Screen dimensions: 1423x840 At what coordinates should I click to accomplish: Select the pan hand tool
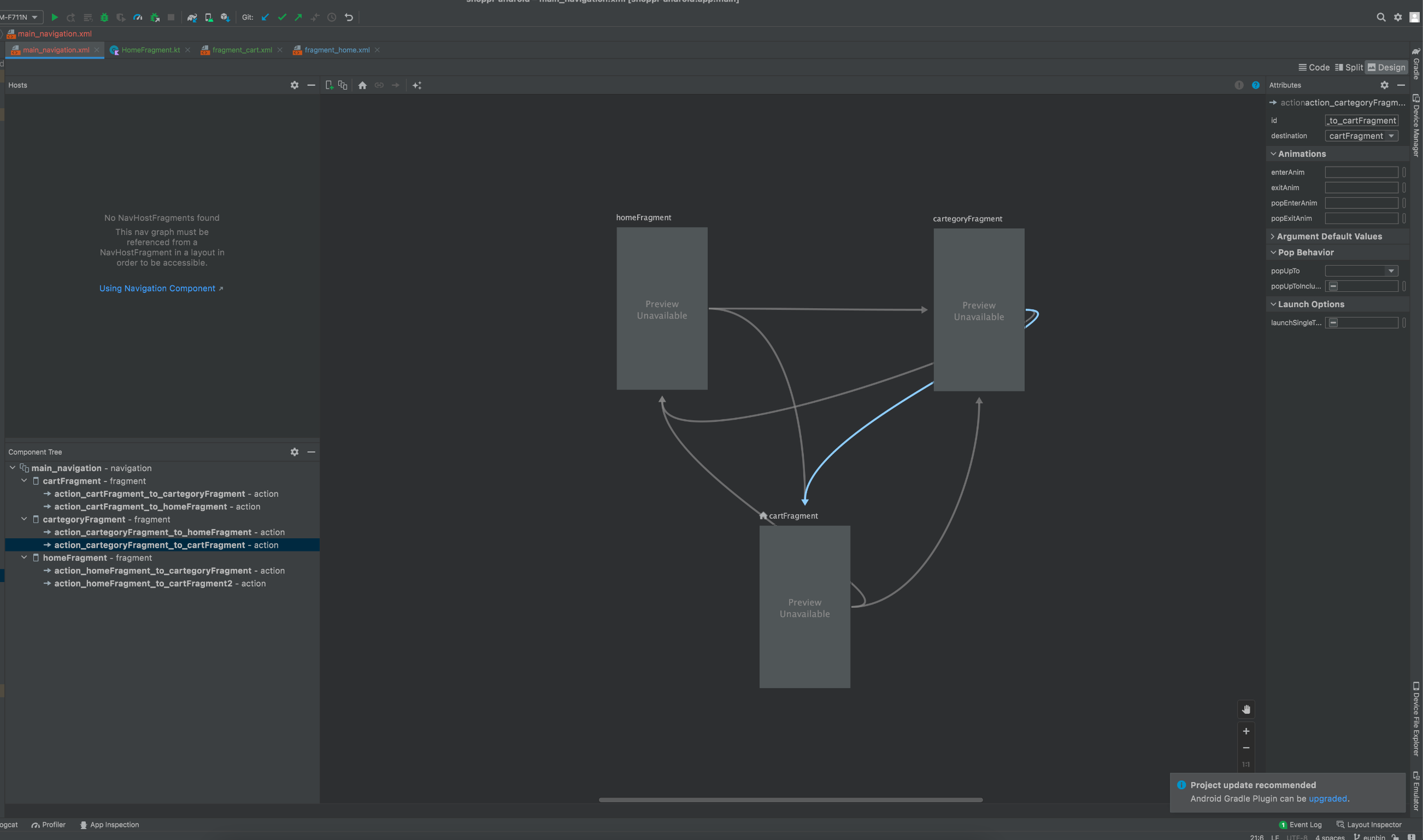1245,709
